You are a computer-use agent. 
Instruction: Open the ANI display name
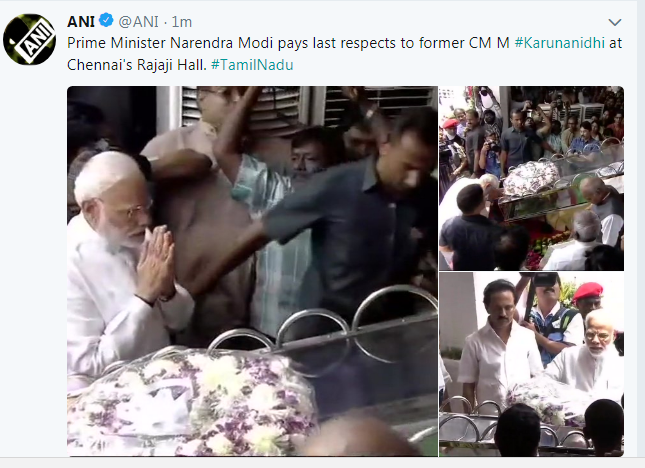click(81, 21)
